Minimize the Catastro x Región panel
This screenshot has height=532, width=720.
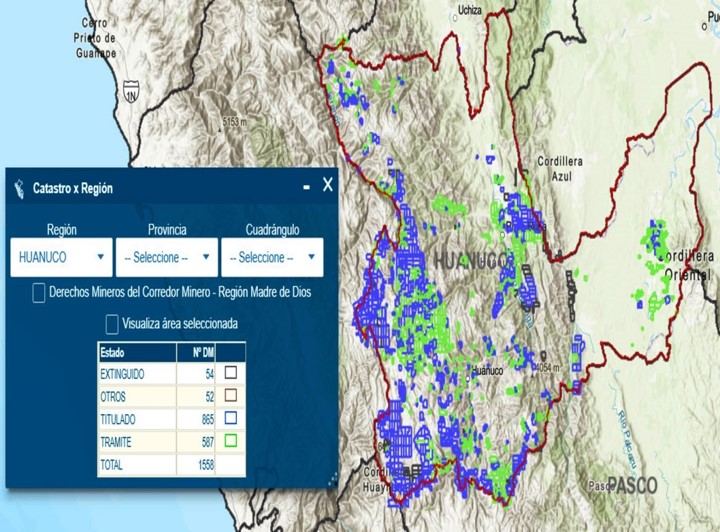[x=306, y=187]
